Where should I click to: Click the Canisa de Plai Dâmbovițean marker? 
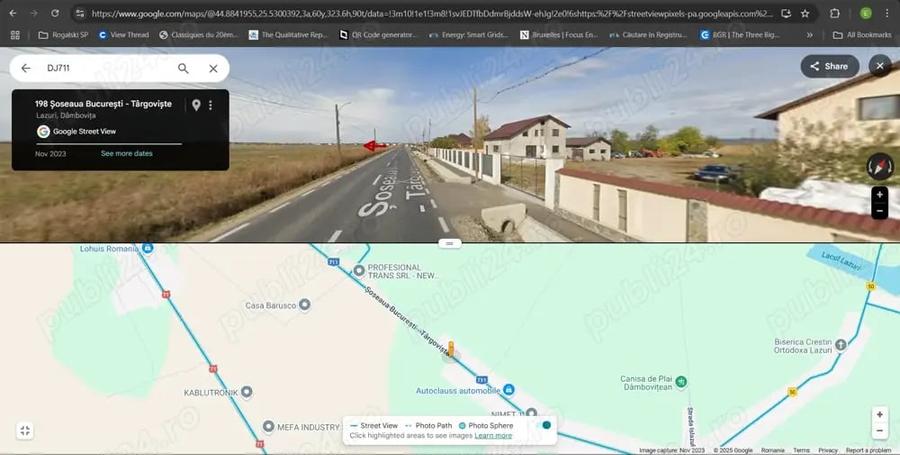click(x=681, y=382)
